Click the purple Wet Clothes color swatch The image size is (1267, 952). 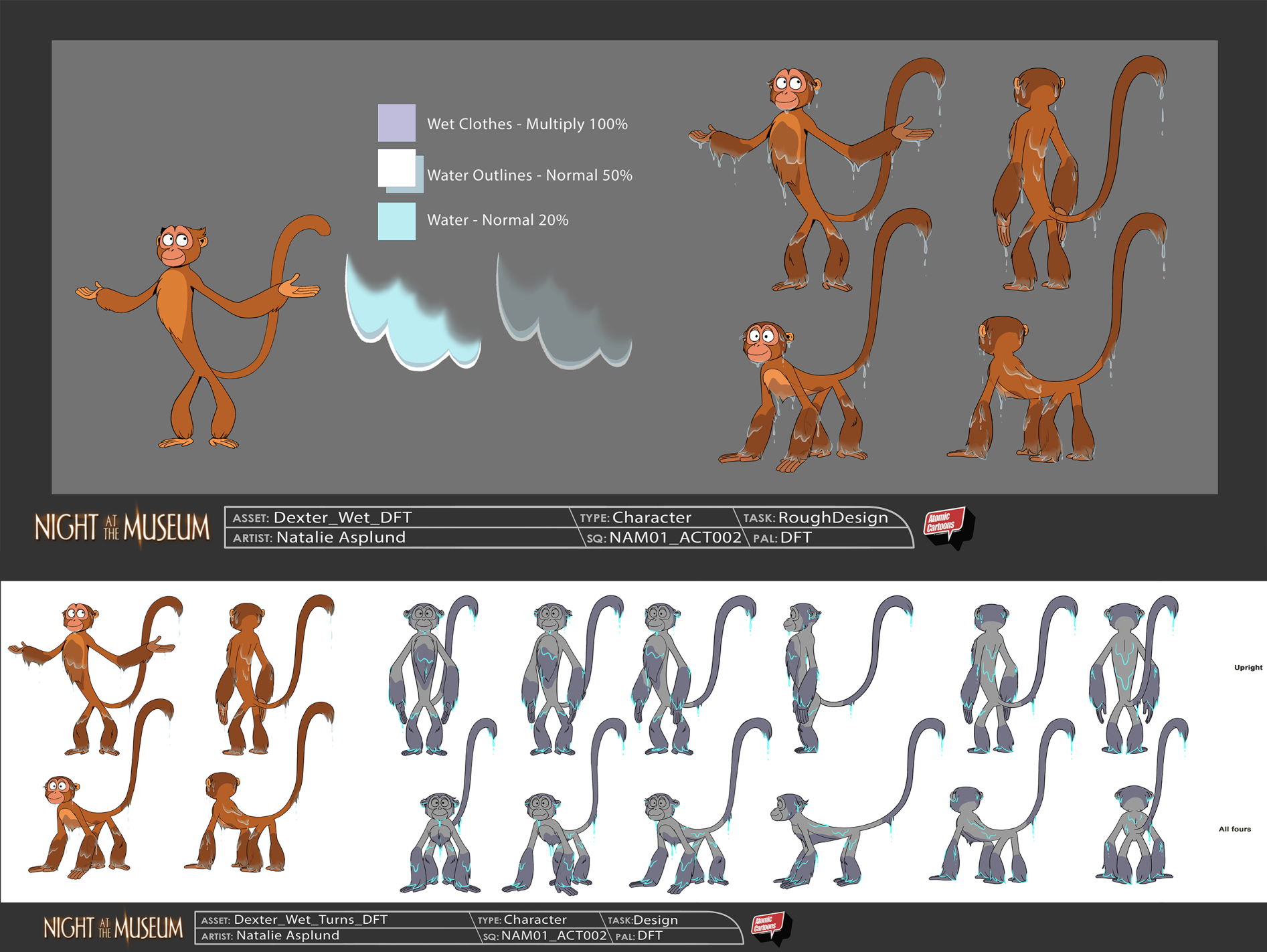pos(396,122)
